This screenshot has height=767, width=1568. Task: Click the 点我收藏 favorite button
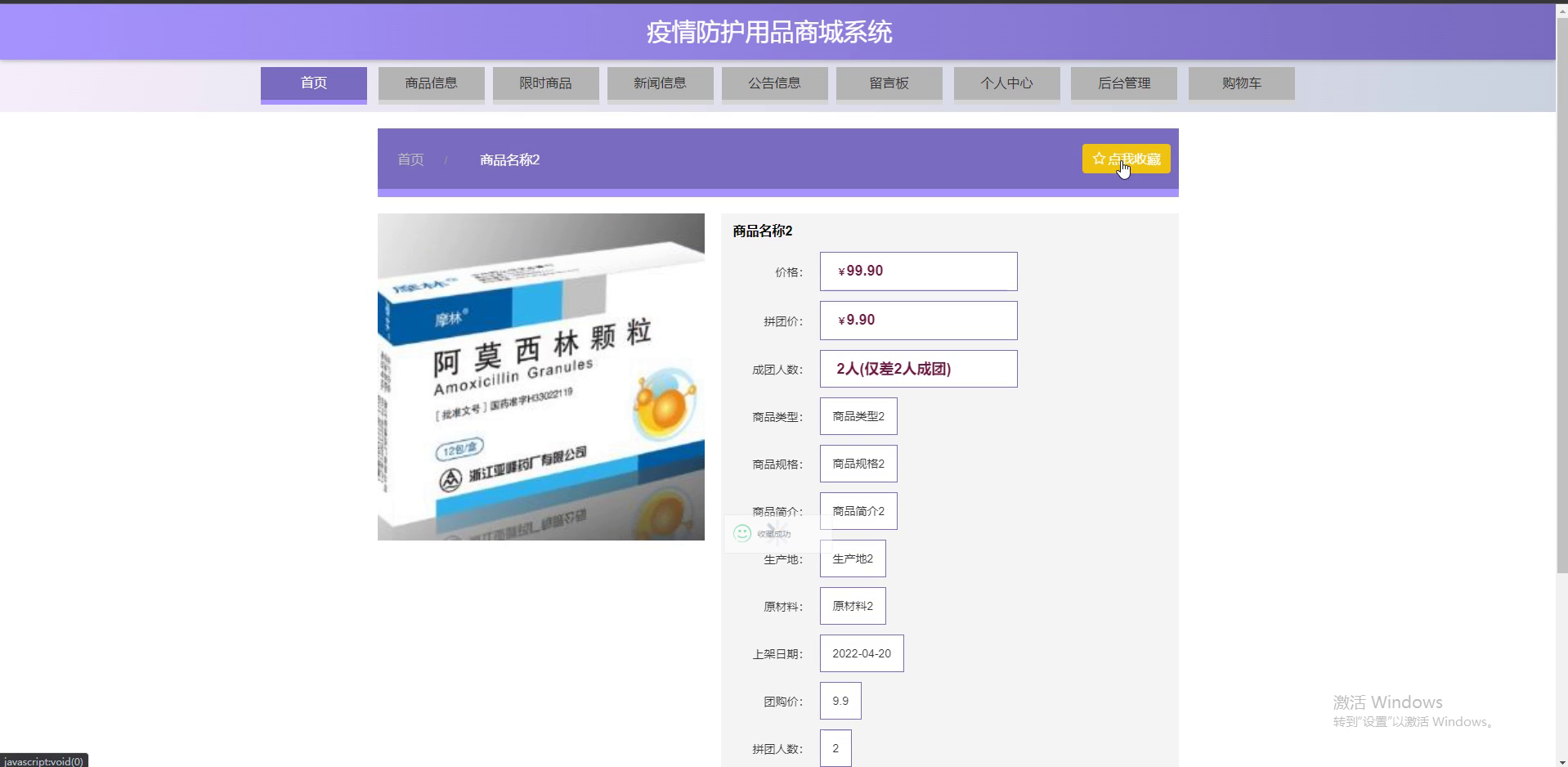(1127, 159)
